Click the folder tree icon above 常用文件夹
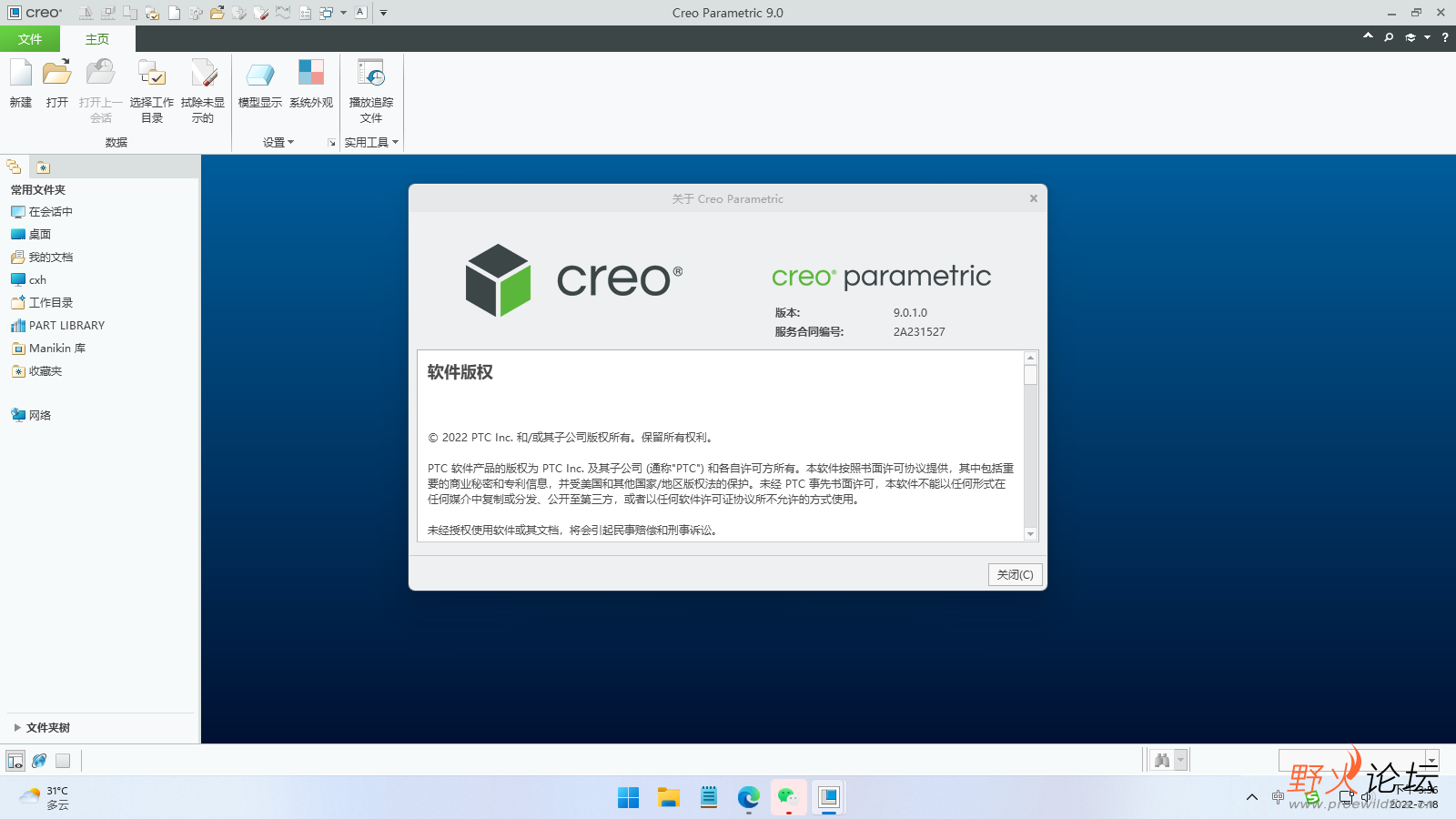 pyautogui.click(x=14, y=167)
